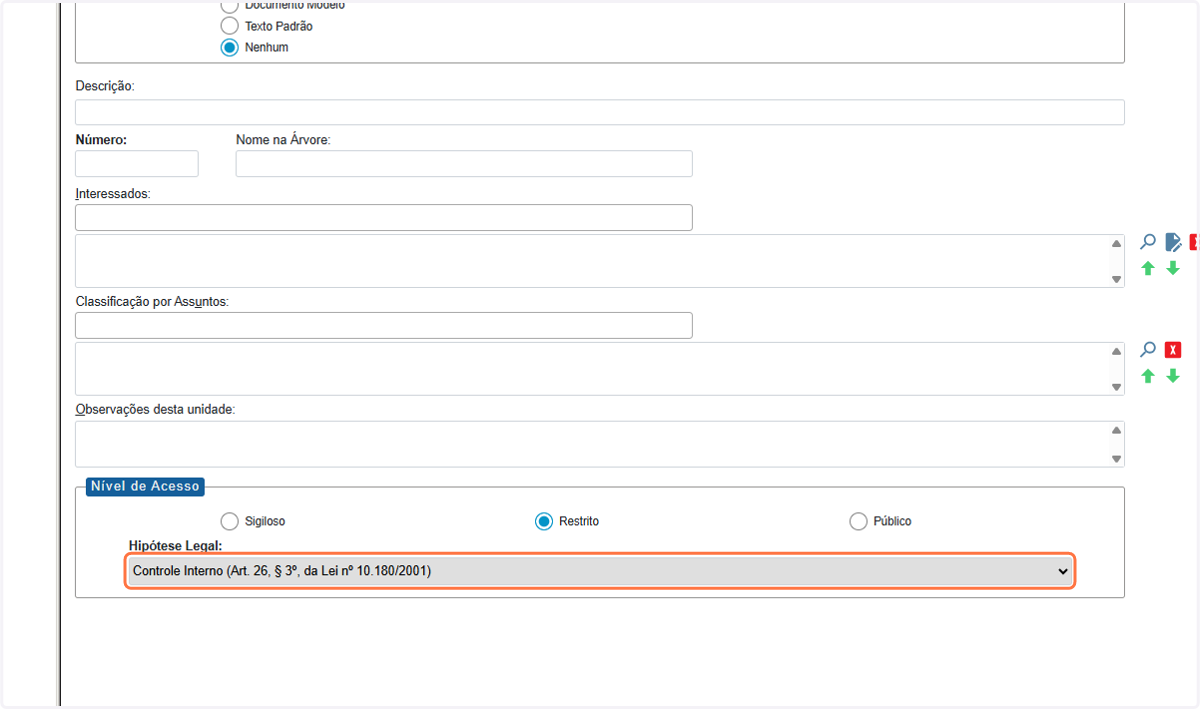Screen dimensions: 1200x709
Task: Focus the Nome na Árvore field
Action: coord(464,164)
